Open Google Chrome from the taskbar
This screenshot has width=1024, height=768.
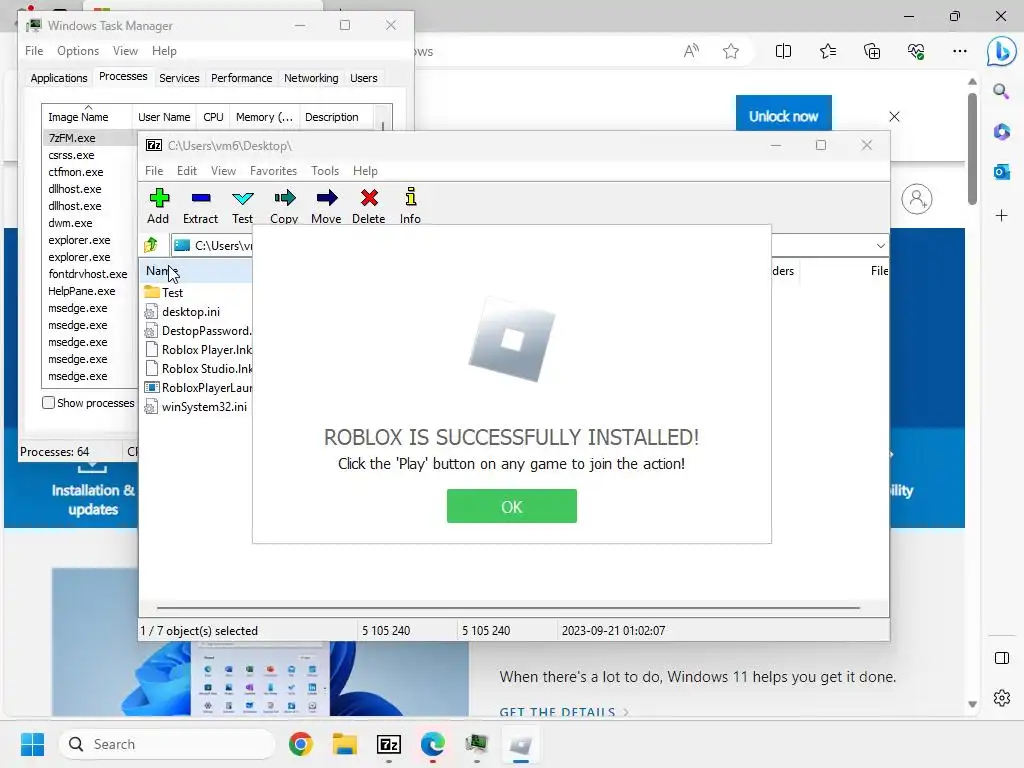point(300,744)
